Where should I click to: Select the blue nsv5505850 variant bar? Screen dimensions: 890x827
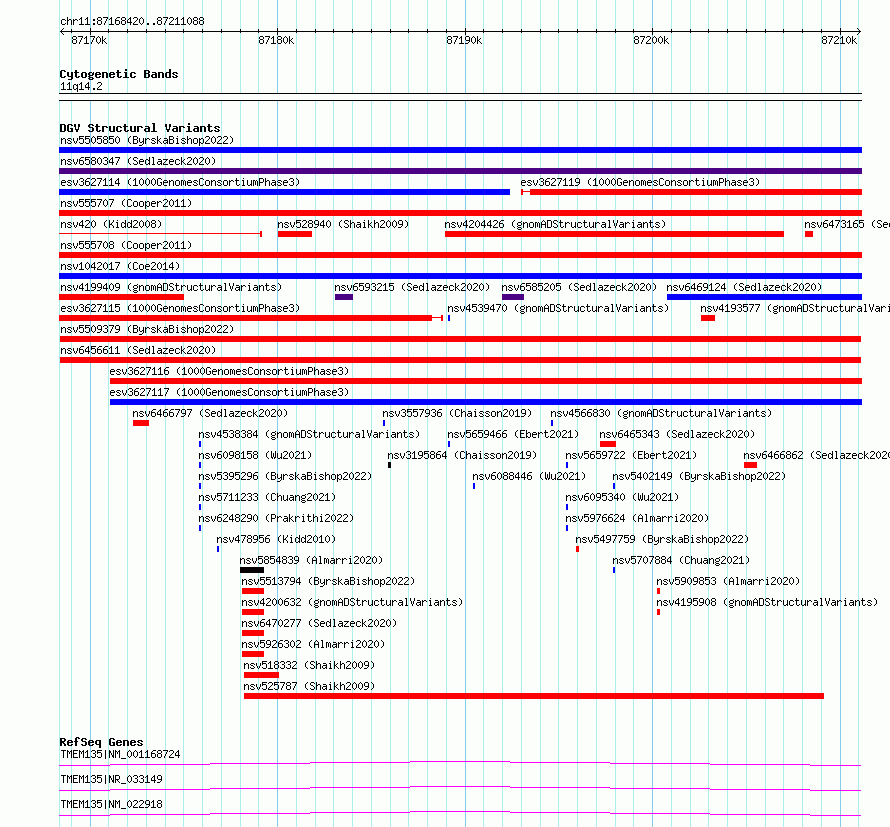460,150
